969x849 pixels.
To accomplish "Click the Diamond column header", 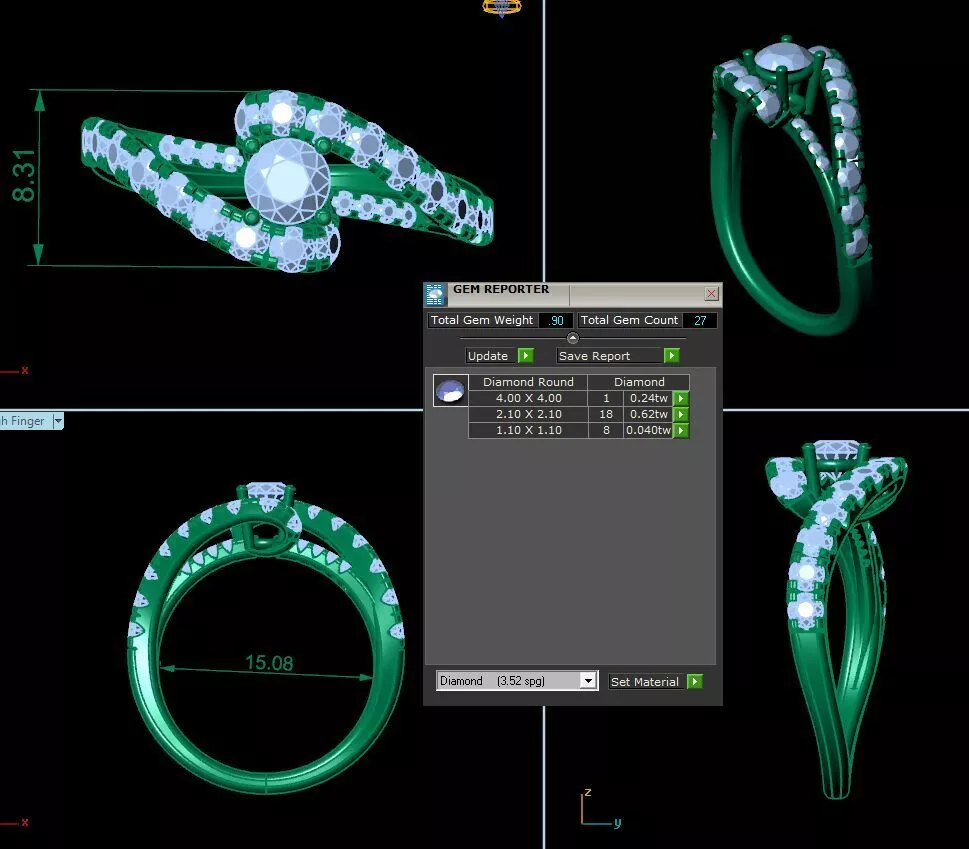I will tap(639, 382).
